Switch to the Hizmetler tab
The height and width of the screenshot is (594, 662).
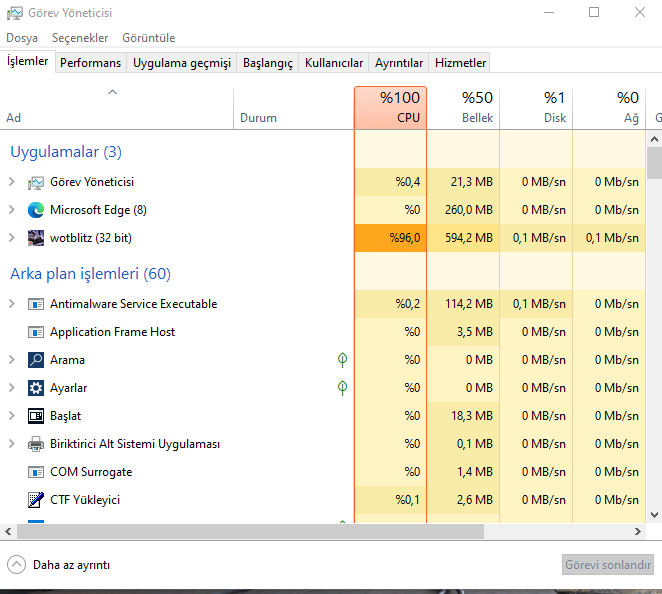pyautogui.click(x=460, y=63)
